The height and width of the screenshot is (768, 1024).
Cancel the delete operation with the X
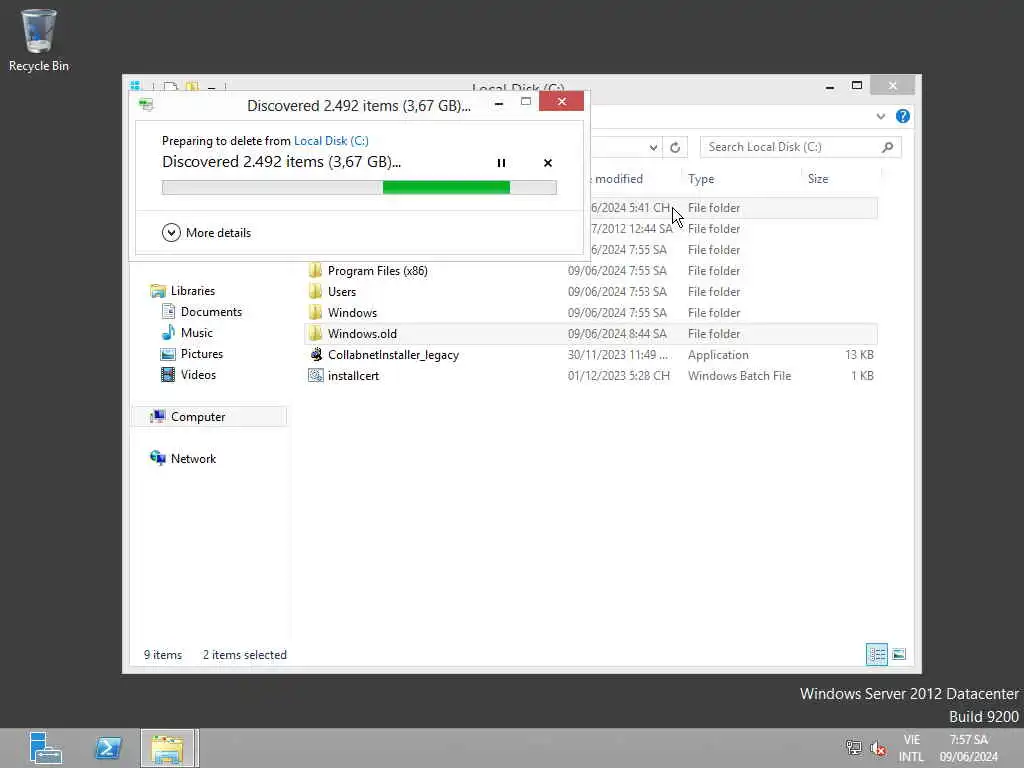coord(548,163)
